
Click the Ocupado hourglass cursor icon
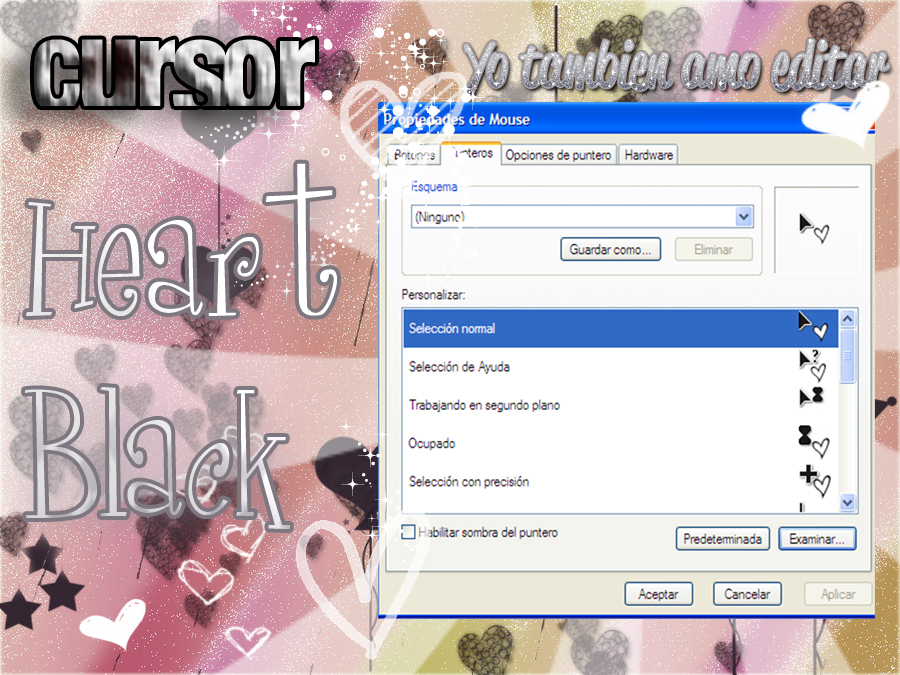pos(812,440)
